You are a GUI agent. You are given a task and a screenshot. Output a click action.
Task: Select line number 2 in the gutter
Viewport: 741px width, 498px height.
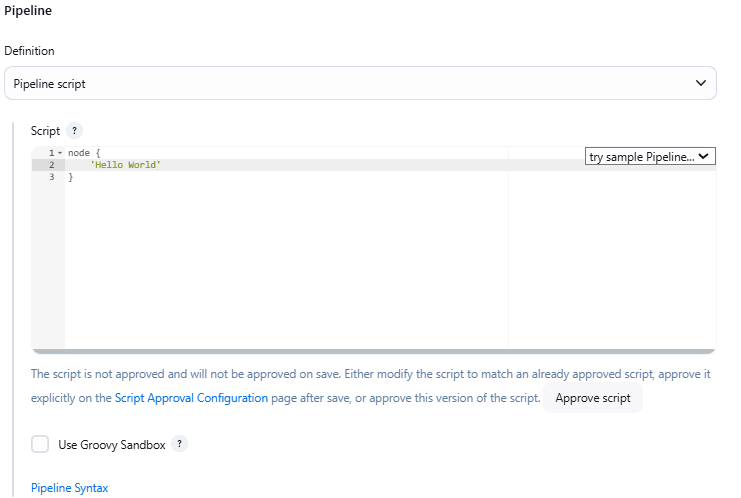(50, 165)
